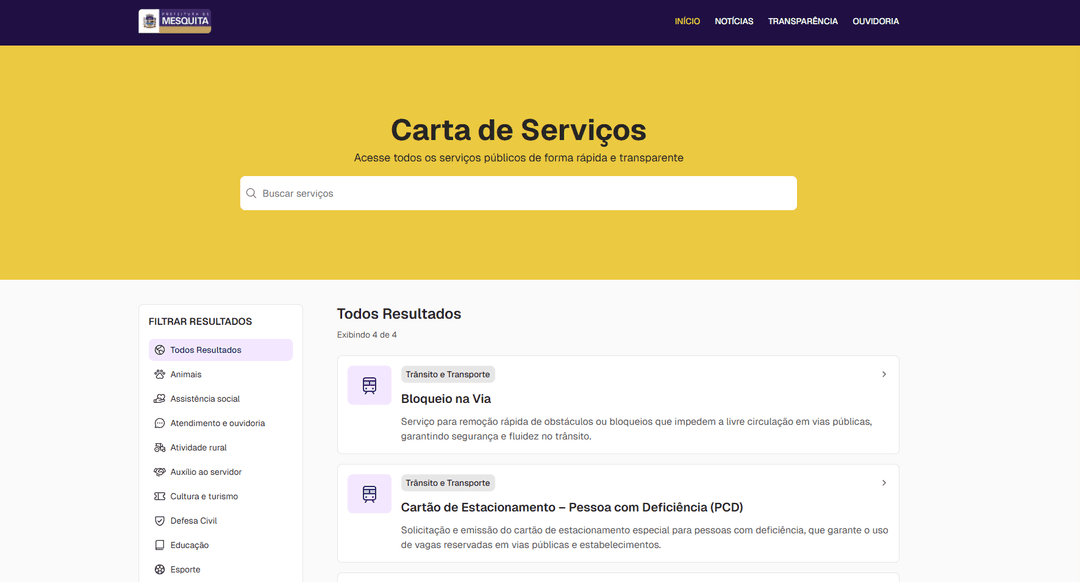Click the magnifier icon in the search bar
1080x582 pixels.
tap(254, 192)
